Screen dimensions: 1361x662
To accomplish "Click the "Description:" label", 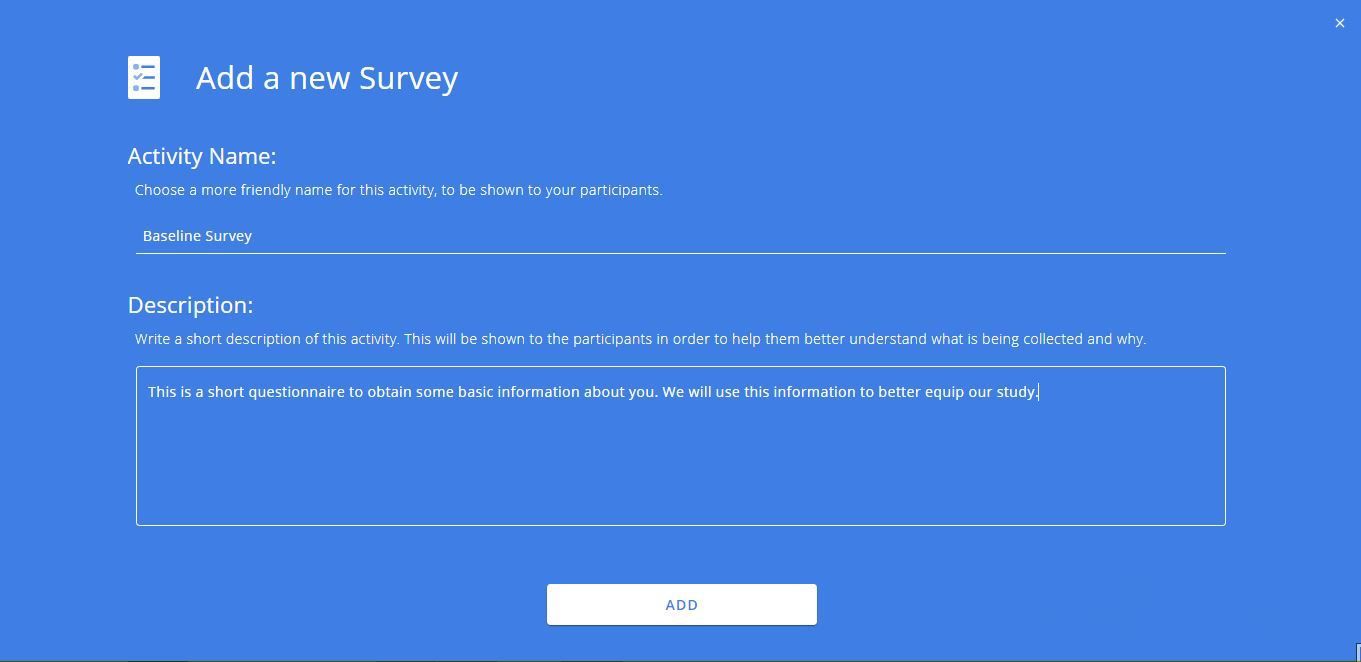I will tap(190, 305).
